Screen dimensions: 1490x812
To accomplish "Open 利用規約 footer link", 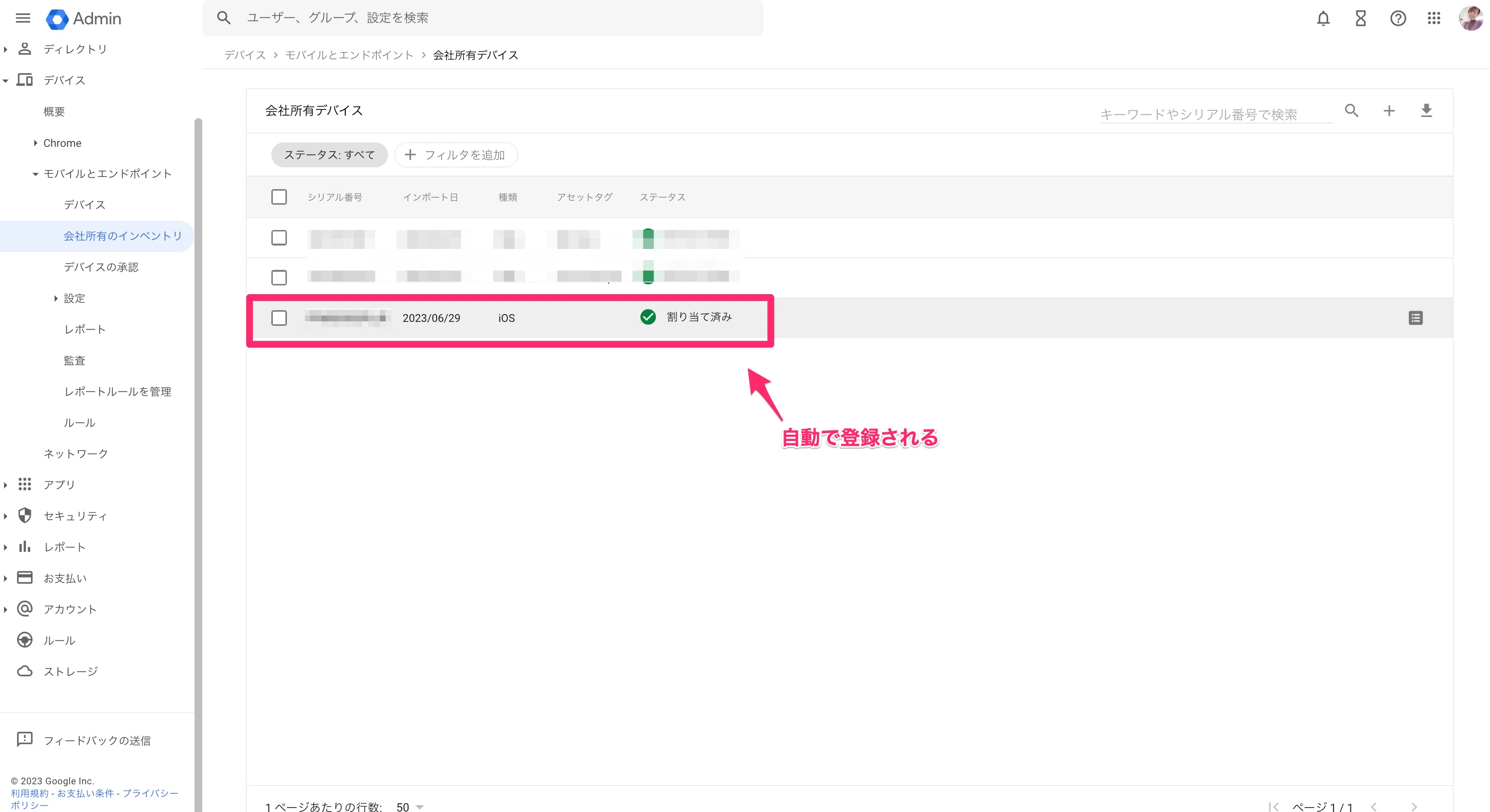I will (30, 793).
